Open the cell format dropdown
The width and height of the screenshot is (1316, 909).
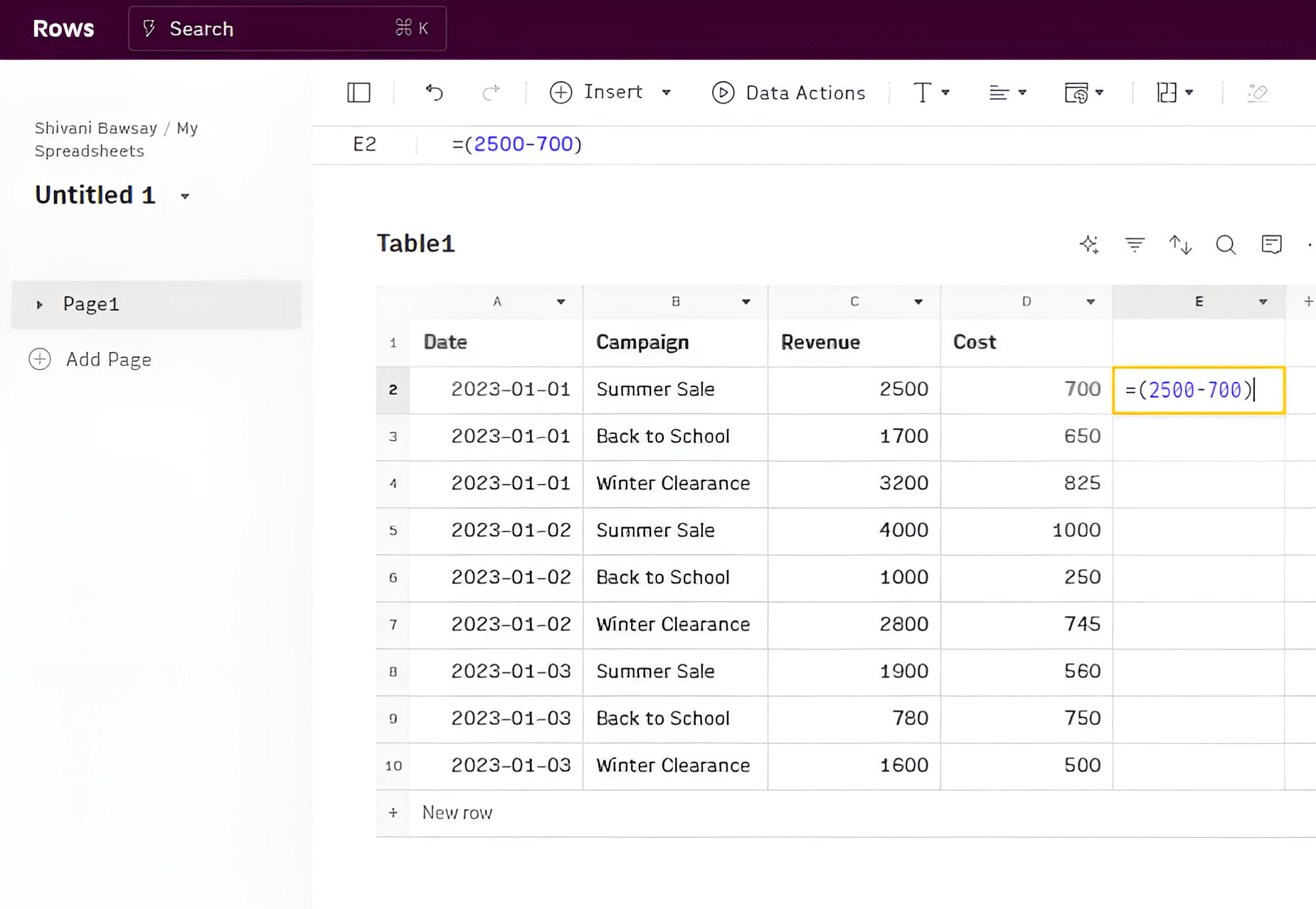pos(1083,92)
